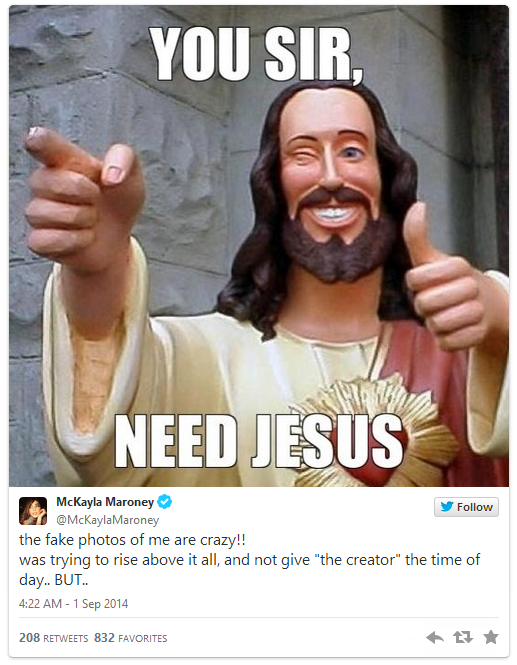Screen dimensions: 517x665
Task: Click the 'NEED JESUS' caption on image
Action: (259, 441)
